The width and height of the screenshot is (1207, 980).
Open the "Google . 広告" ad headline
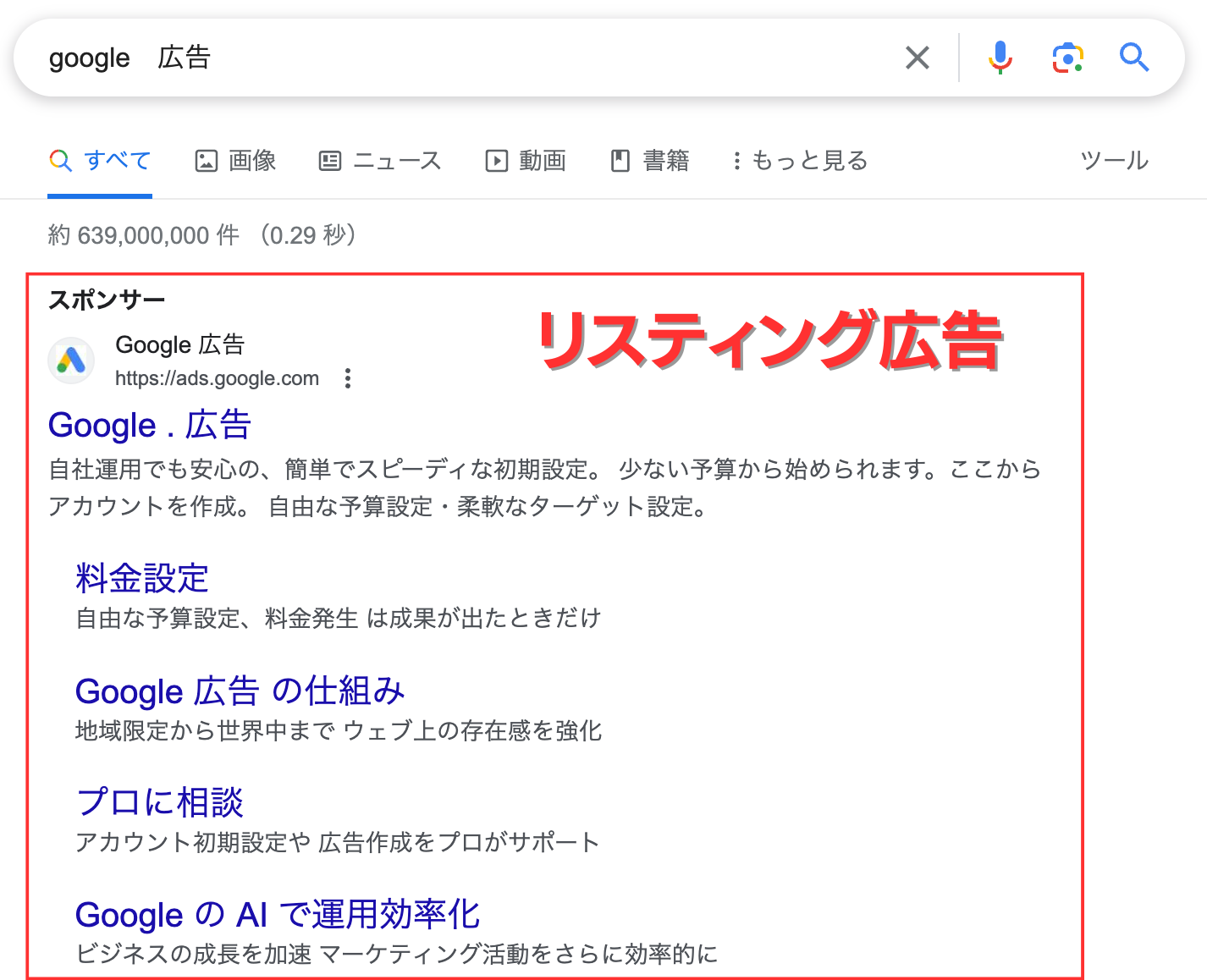point(150,425)
